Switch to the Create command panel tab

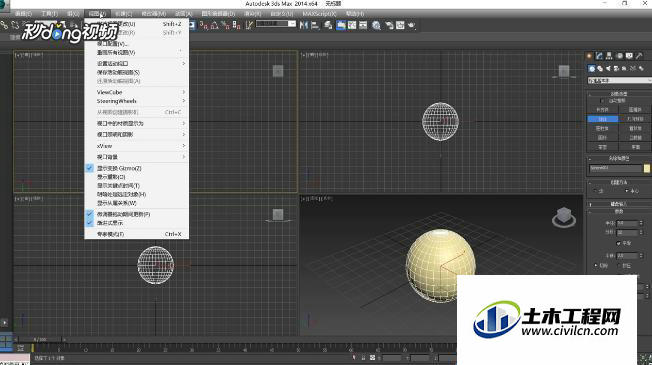tap(589, 56)
